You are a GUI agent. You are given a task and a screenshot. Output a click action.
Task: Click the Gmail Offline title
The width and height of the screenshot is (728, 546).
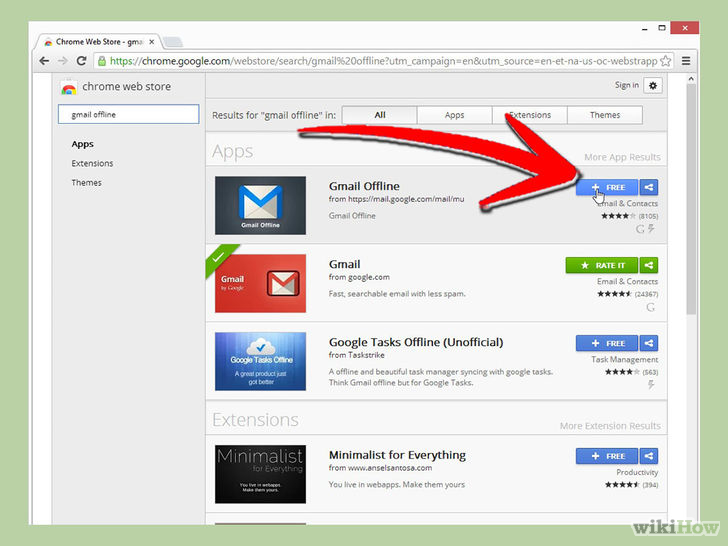tap(364, 186)
